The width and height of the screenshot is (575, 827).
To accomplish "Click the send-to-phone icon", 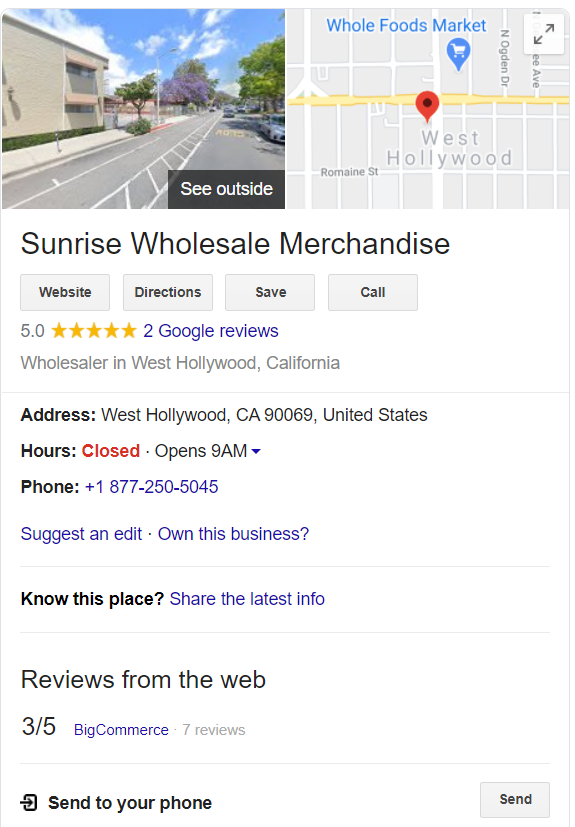I will pyautogui.click(x=29, y=802).
